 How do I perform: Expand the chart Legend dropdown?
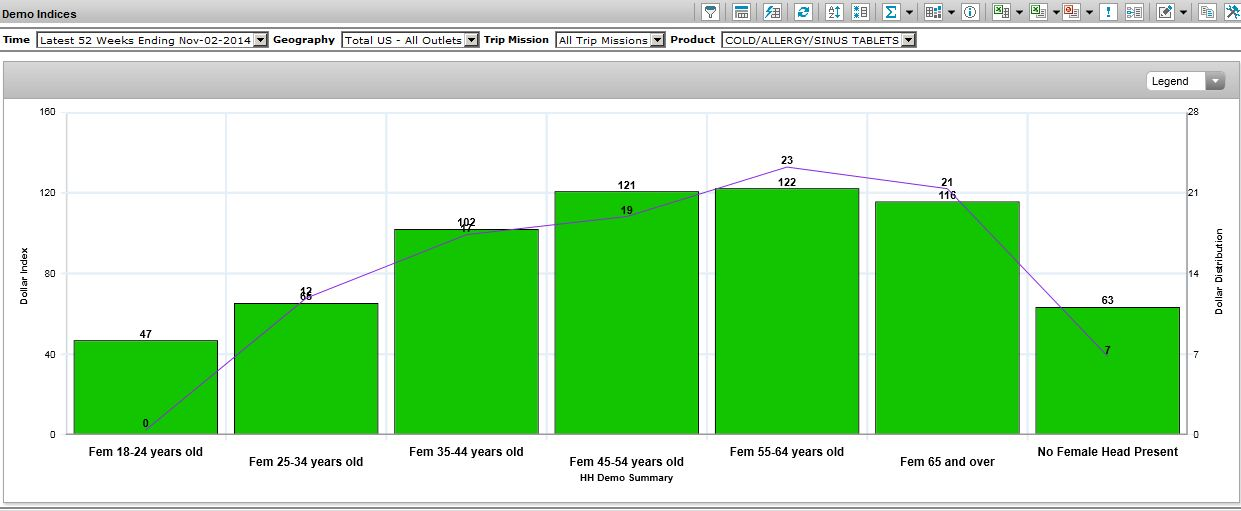pos(1214,81)
